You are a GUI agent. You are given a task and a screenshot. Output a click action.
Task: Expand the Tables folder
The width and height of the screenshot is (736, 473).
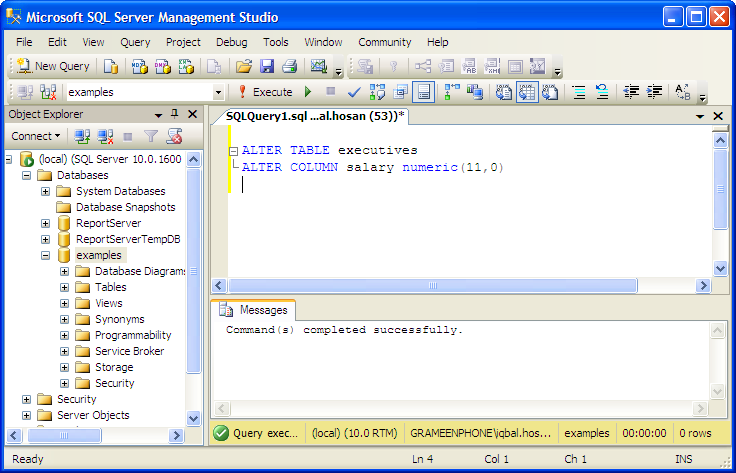click(64, 287)
